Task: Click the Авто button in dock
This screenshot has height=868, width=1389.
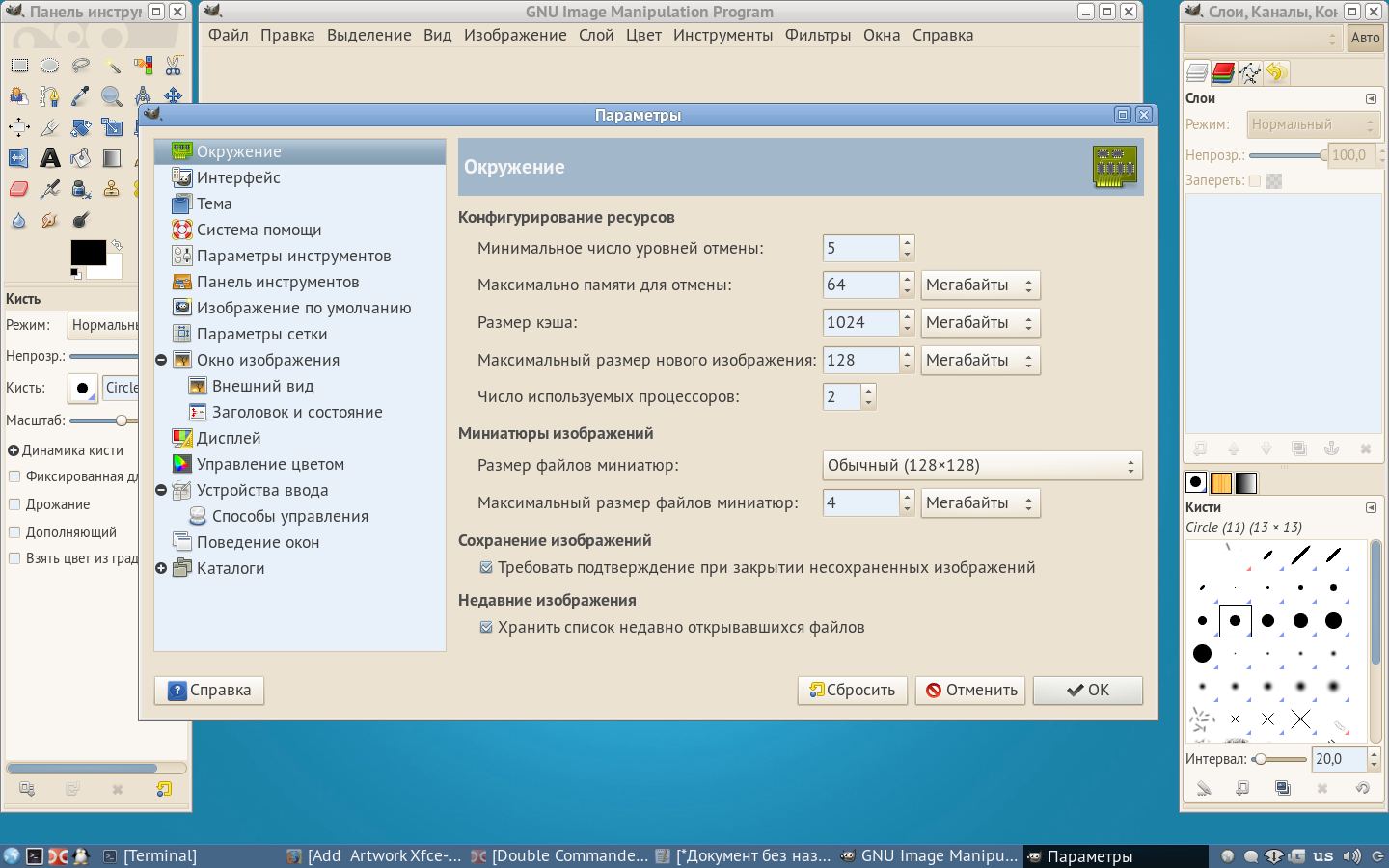Action: coord(1365,39)
